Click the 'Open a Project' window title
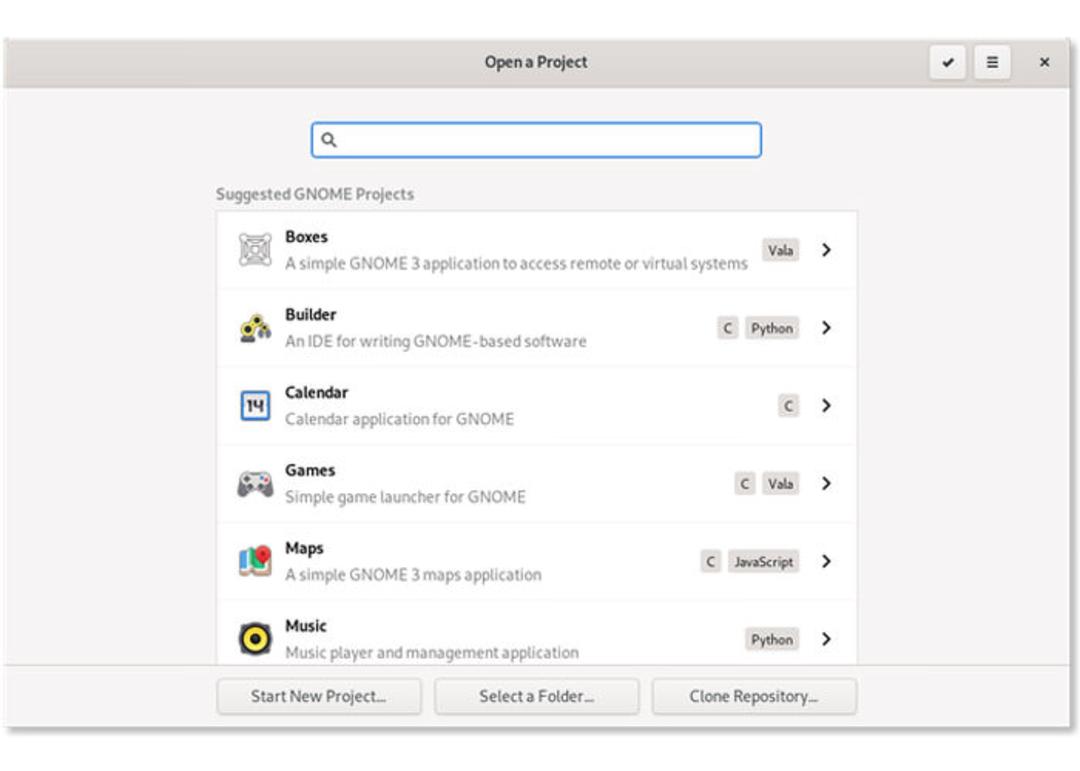Image resolution: width=1080 pixels, height=771 pixels. click(x=536, y=62)
